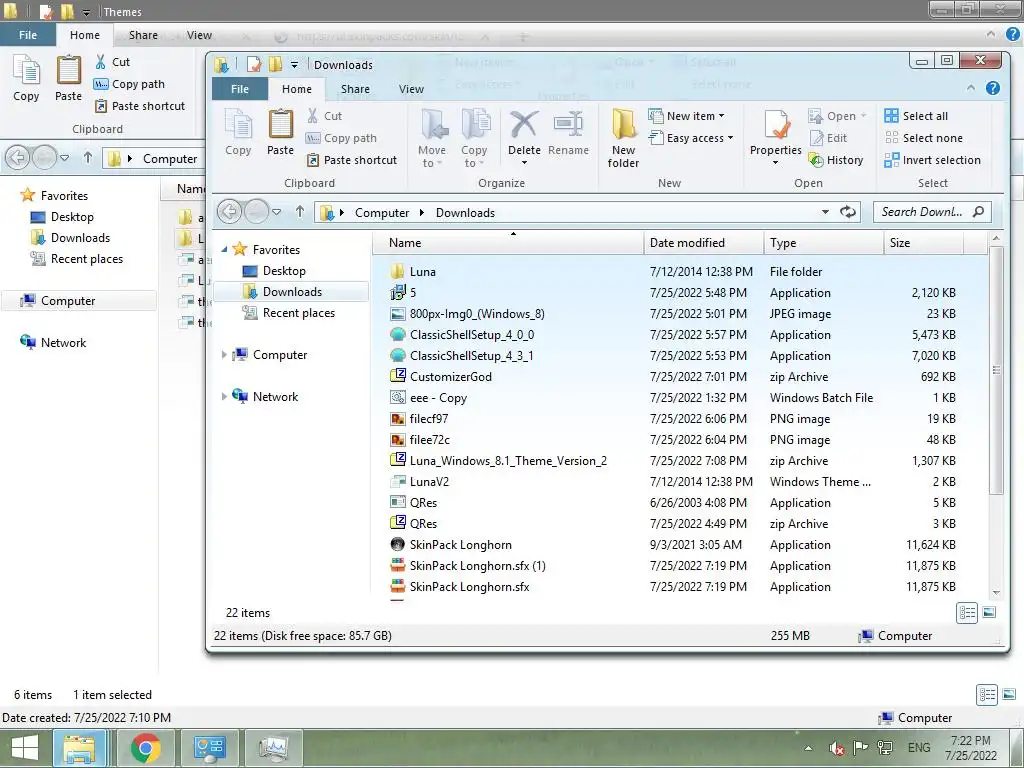Image resolution: width=1024 pixels, height=768 pixels.
Task: Switch to View tab in Downloads window
Action: (411, 89)
